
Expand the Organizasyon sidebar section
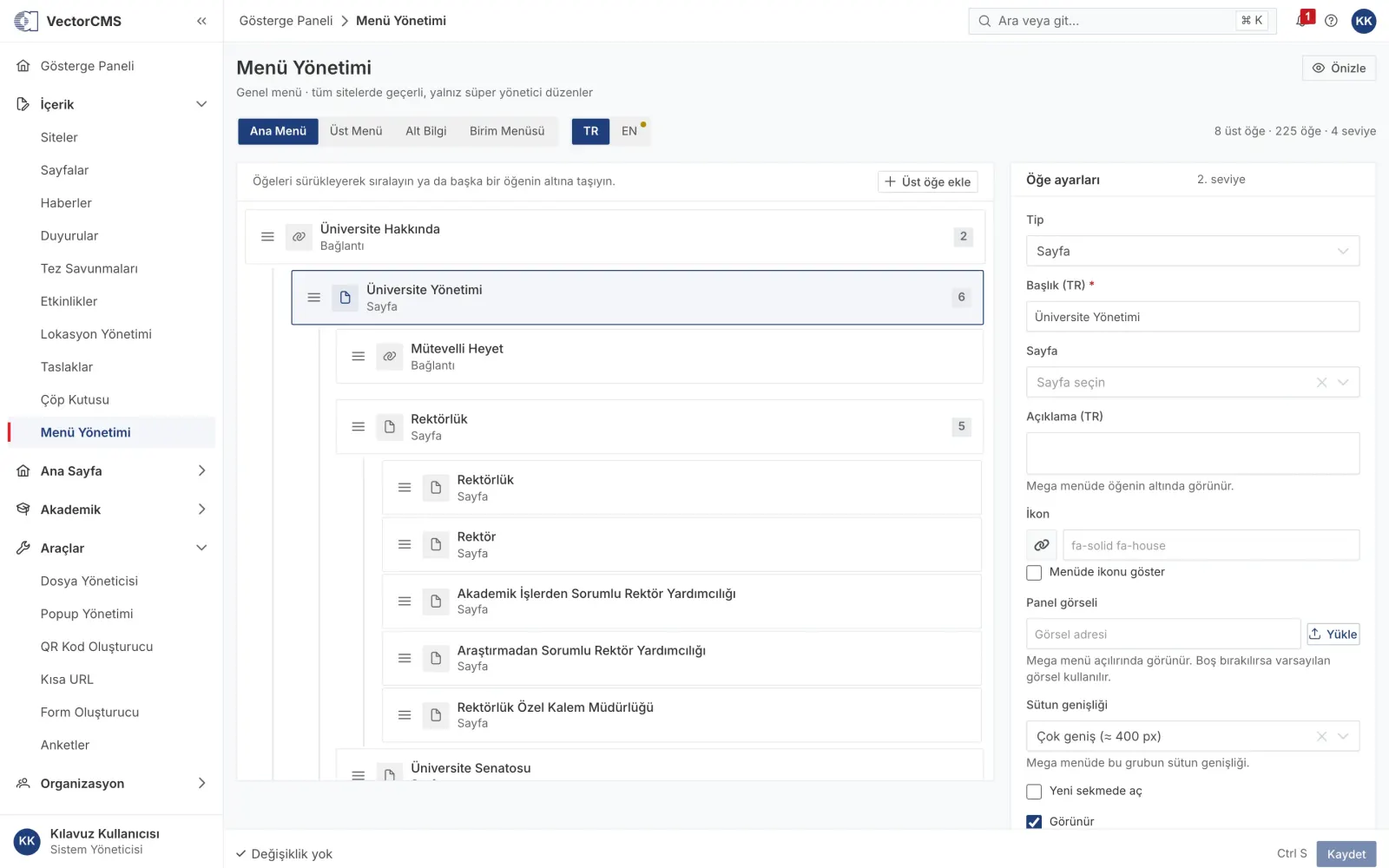coord(201,784)
